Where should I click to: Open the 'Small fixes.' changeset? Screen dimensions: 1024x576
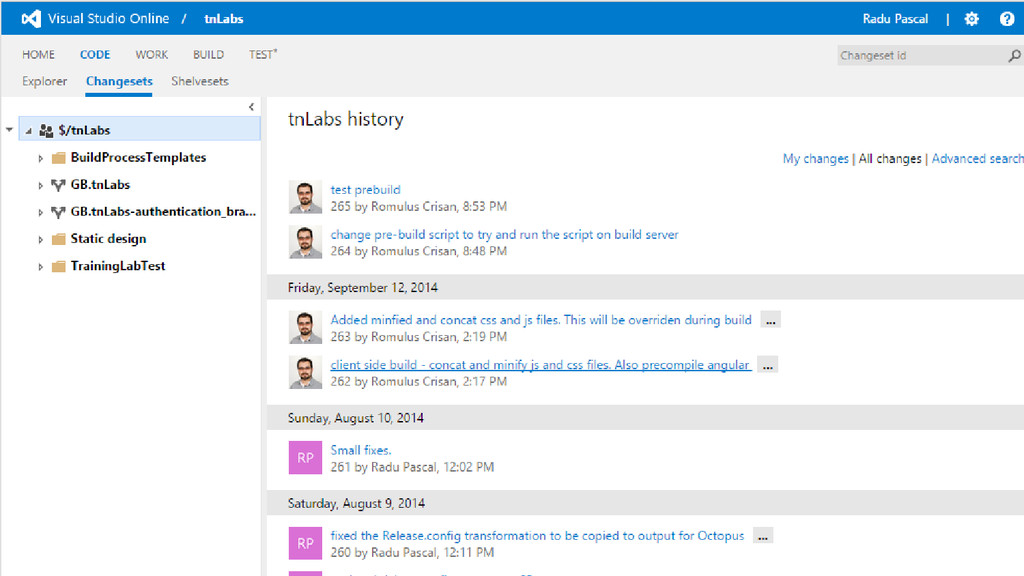pyautogui.click(x=360, y=450)
